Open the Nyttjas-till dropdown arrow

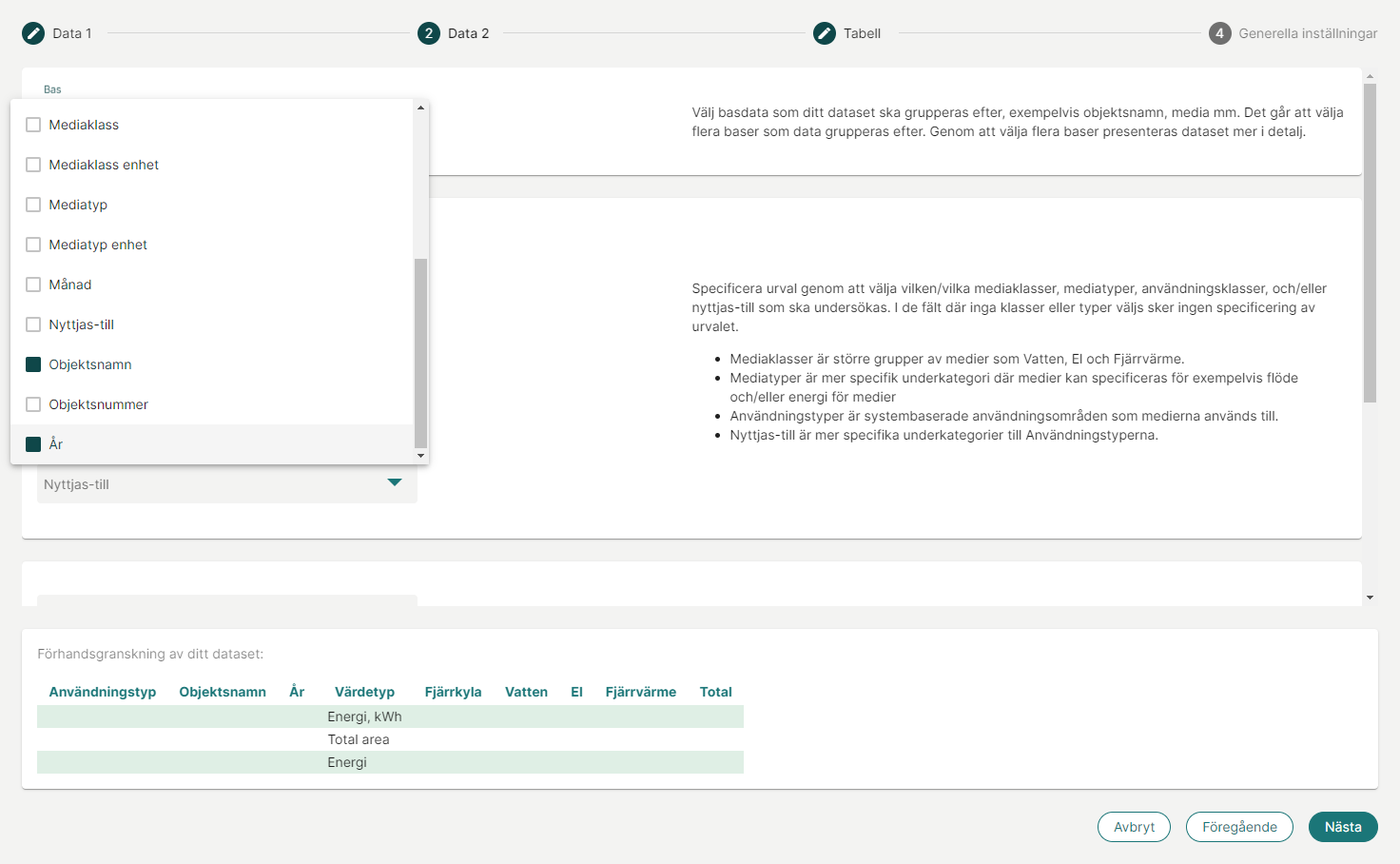click(x=395, y=482)
